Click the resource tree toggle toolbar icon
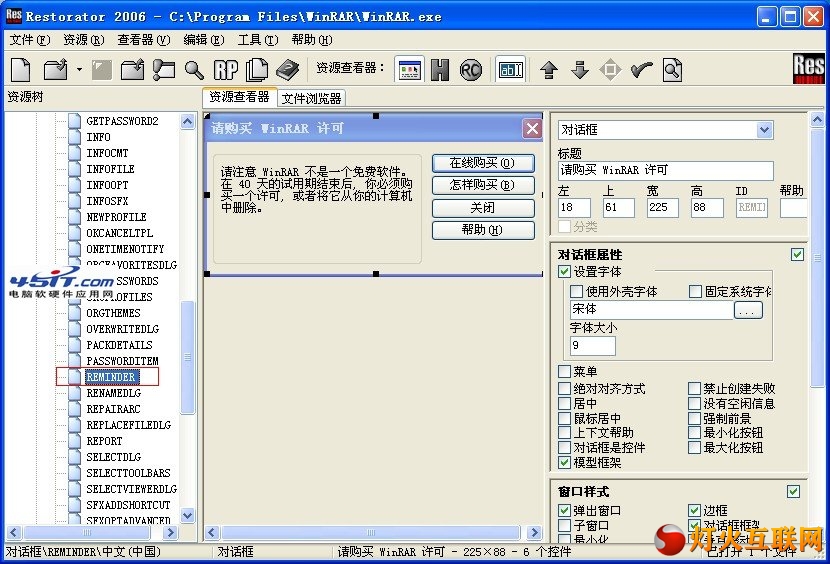Viewport: 830px width, 564px height. point(164,69)
